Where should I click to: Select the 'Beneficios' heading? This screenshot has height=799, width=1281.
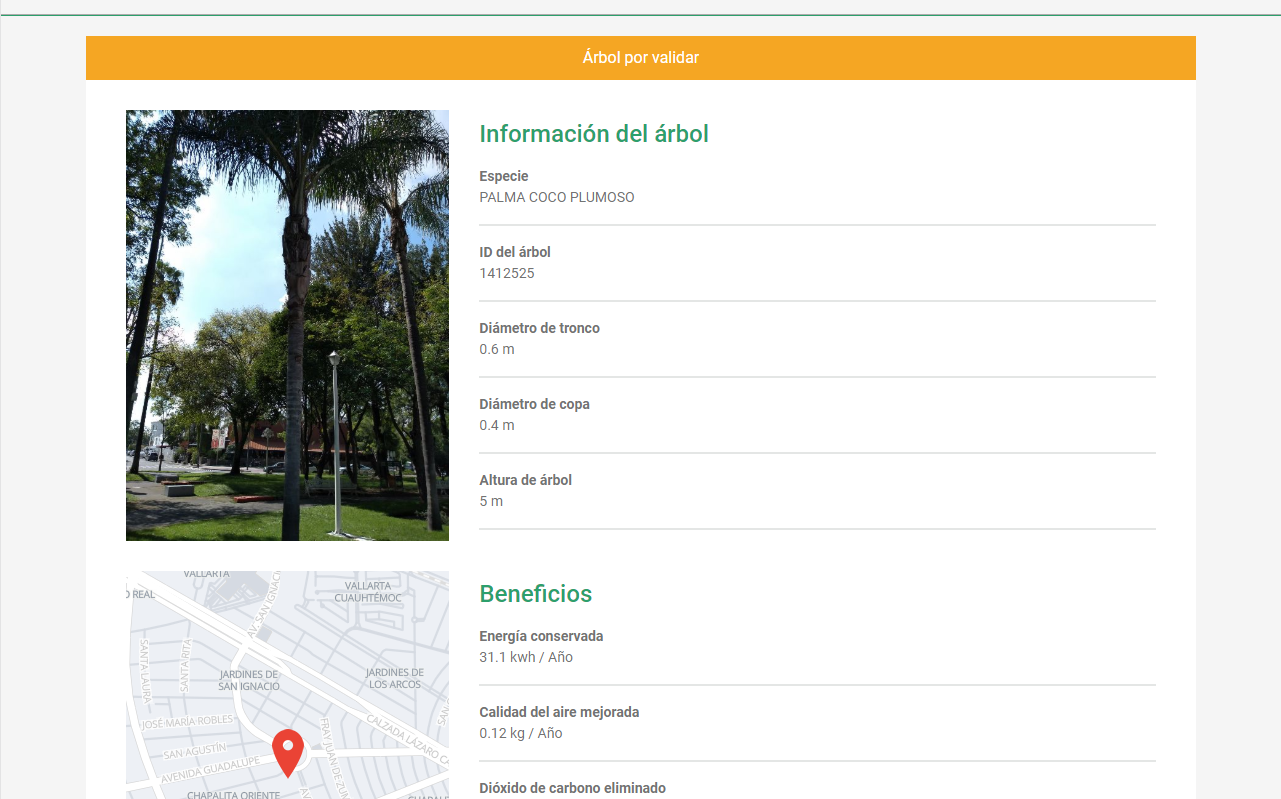tap(536, 594)
